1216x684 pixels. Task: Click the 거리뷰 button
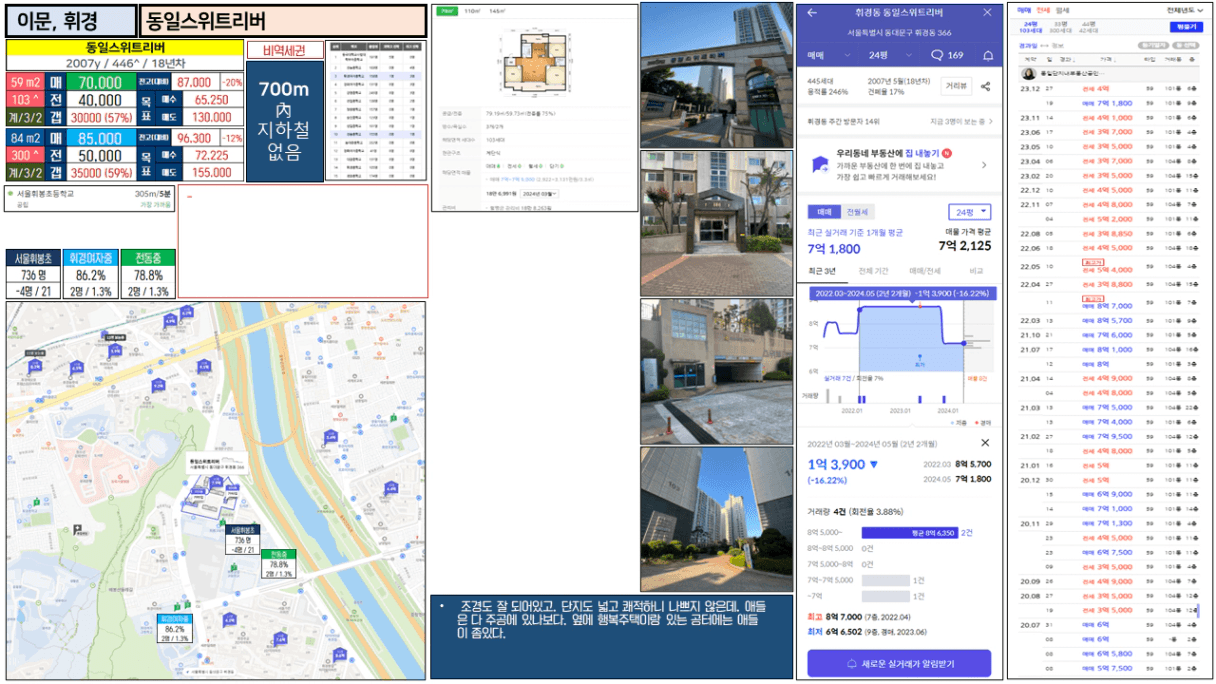(956, 87)
